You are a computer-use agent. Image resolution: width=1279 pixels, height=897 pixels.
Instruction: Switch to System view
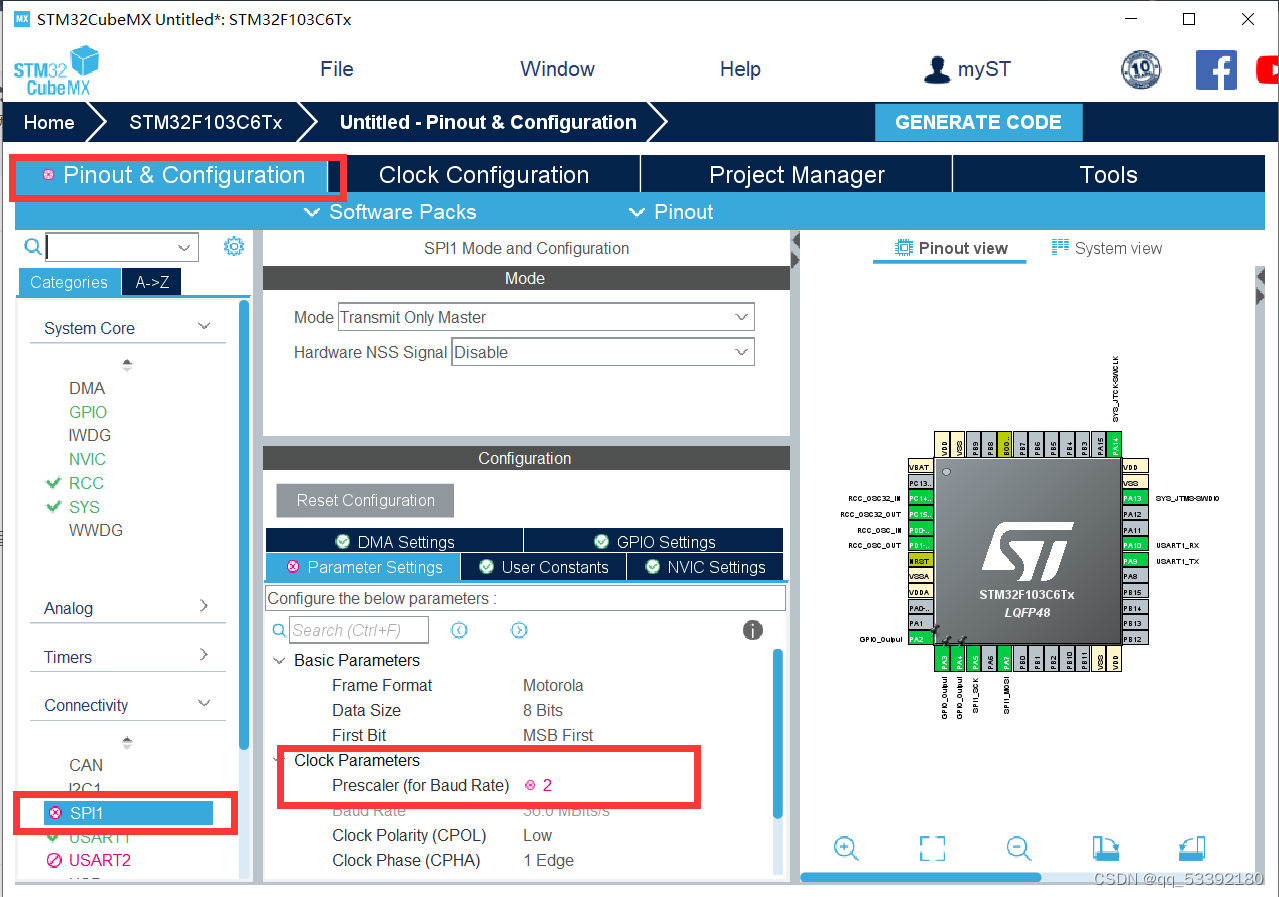1107,248
